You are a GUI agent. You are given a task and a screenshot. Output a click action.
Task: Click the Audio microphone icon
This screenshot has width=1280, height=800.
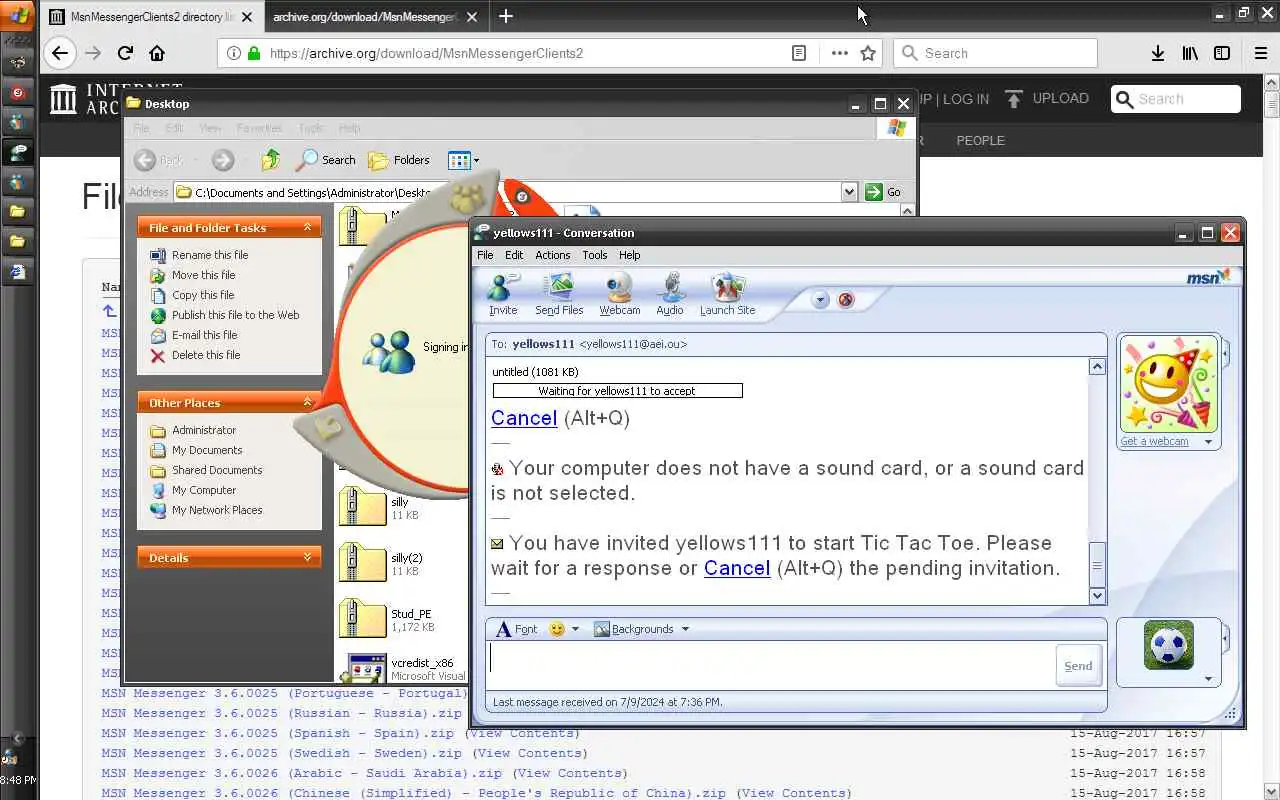(x=670, y=294)
